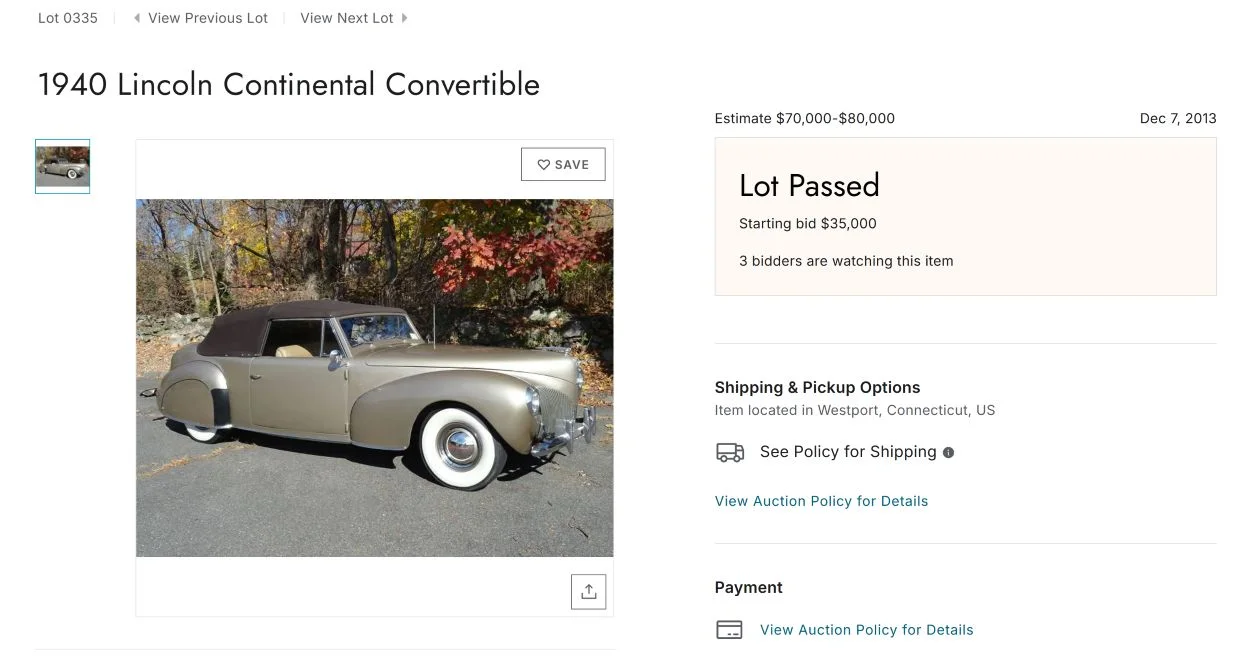Select the Lincoln Continental thumbnail image
This screenshot has width=1256, height=663.
coord(62,166)
